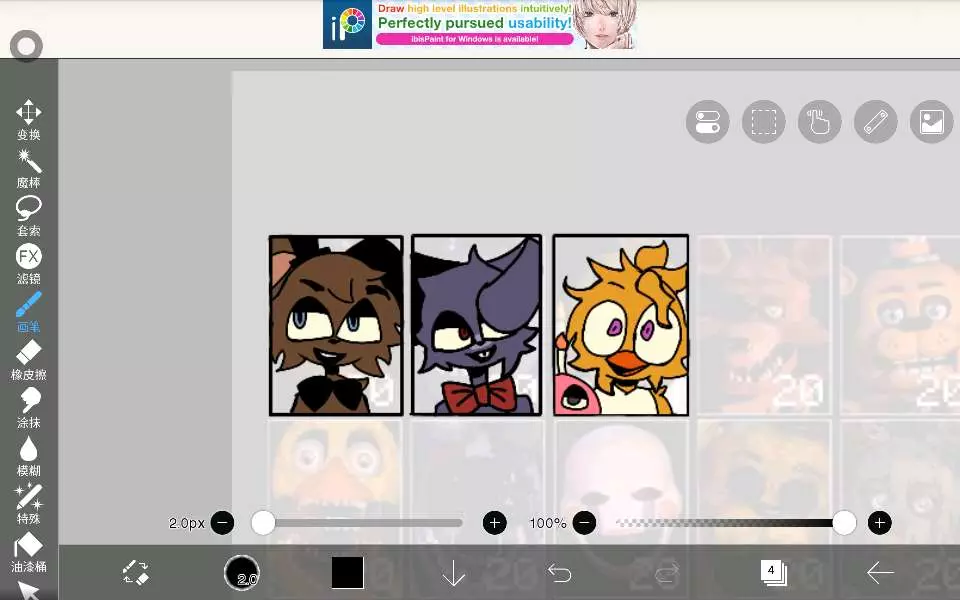This screenshot has height=600, width=960.
Task: Redo the last undone stroke
Action: tap(666, 573)
